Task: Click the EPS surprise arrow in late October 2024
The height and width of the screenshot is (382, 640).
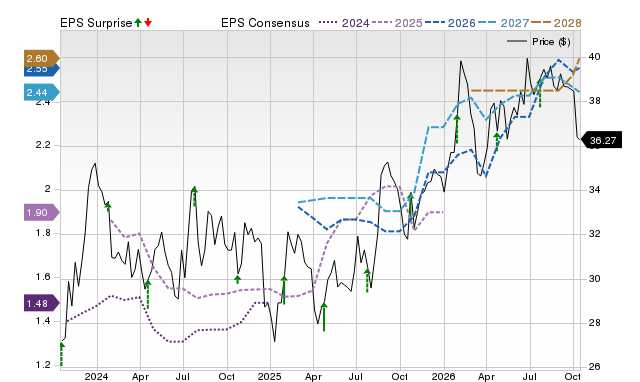Action: [238, 280]
